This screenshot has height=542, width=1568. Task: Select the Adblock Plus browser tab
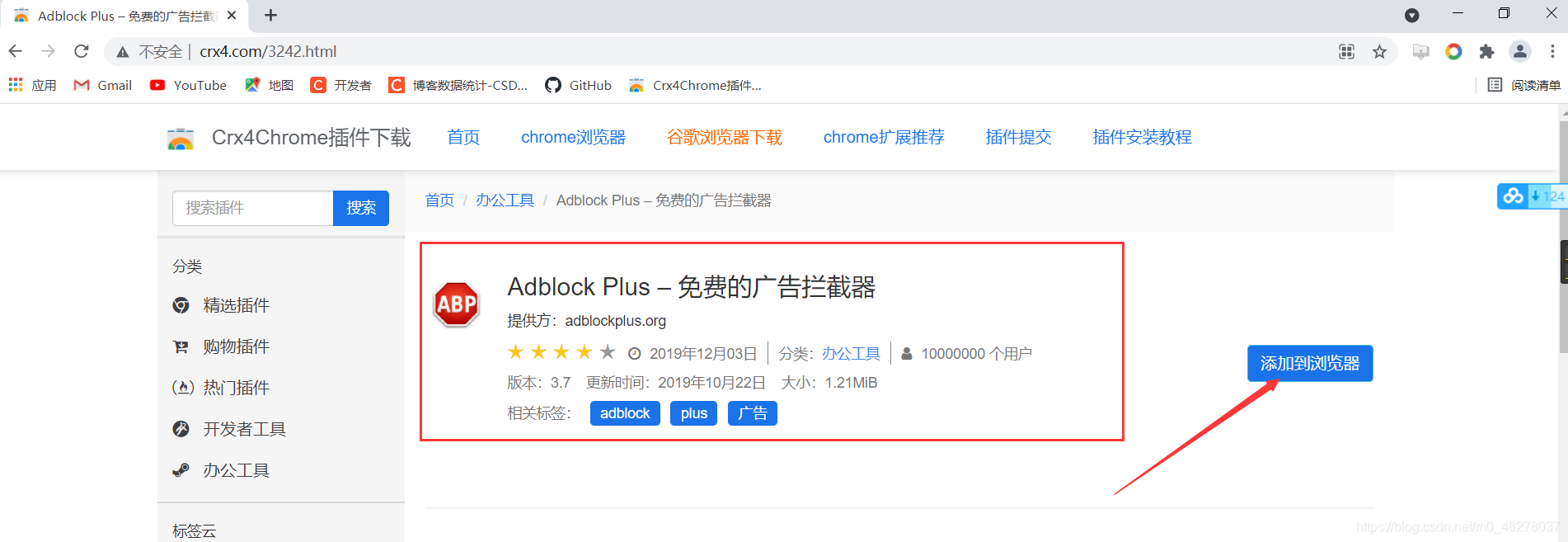tap(124, 16)
